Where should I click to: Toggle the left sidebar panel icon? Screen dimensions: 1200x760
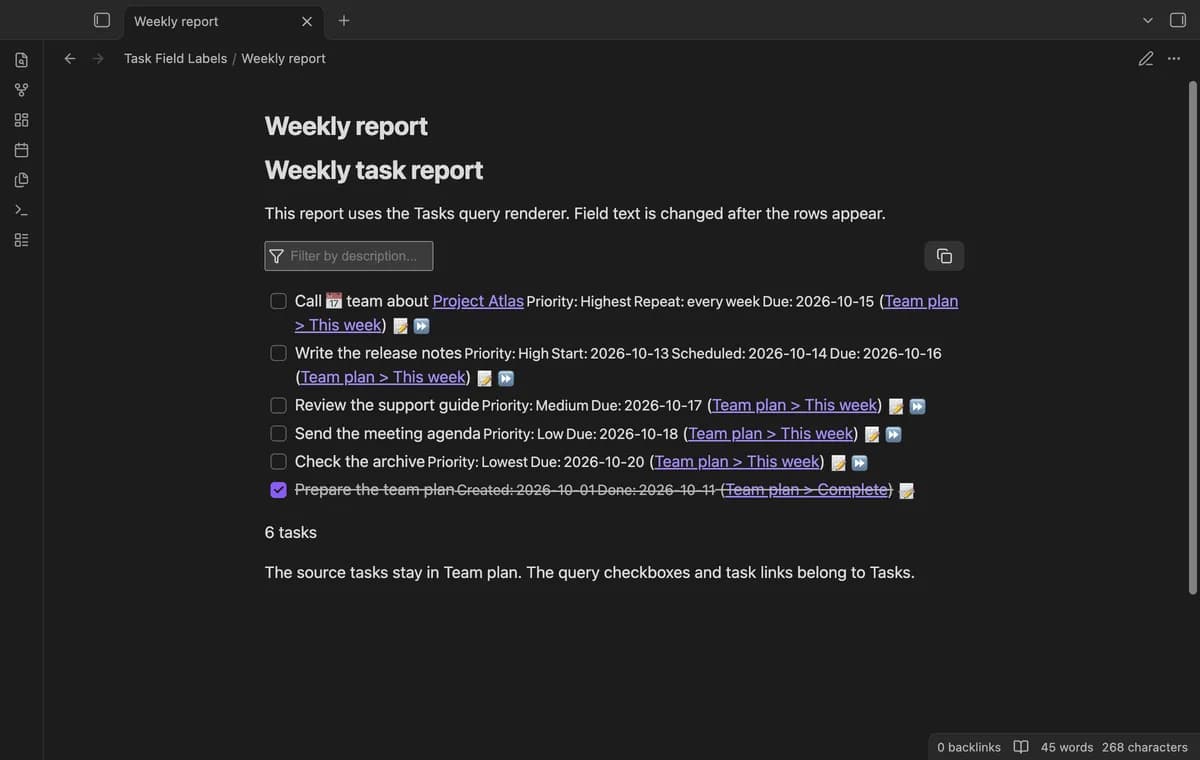coord(102,20)
